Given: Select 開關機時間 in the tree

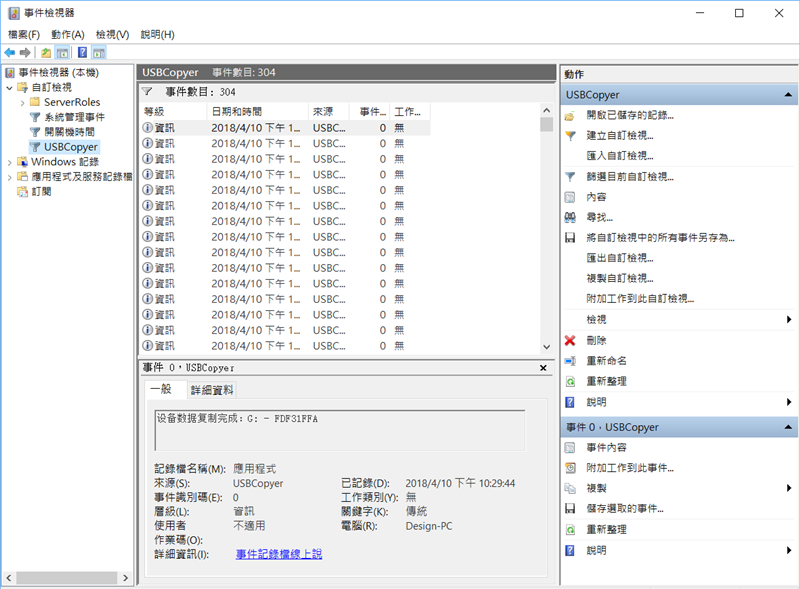Looking at the screenshot, I should pyautogui.click(x=69, y=132).
